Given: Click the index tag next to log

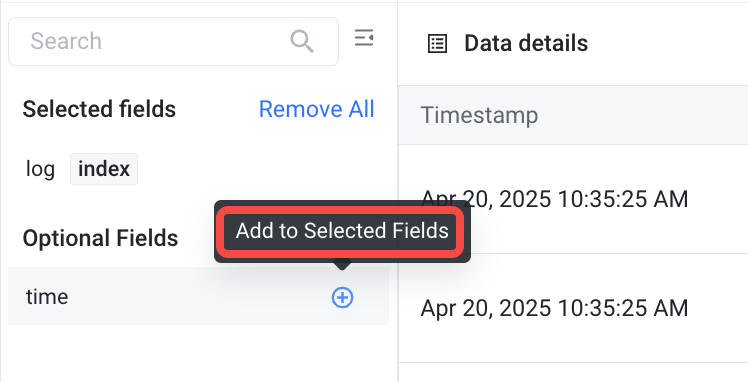Looking at the screenshot, I should pyautogui.click(x=104, y=169).
